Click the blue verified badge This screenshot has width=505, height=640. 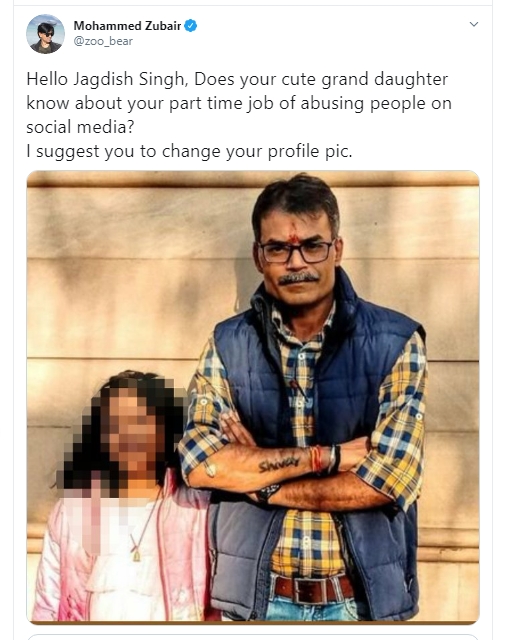pyautogui.click(x=191, y=26)
